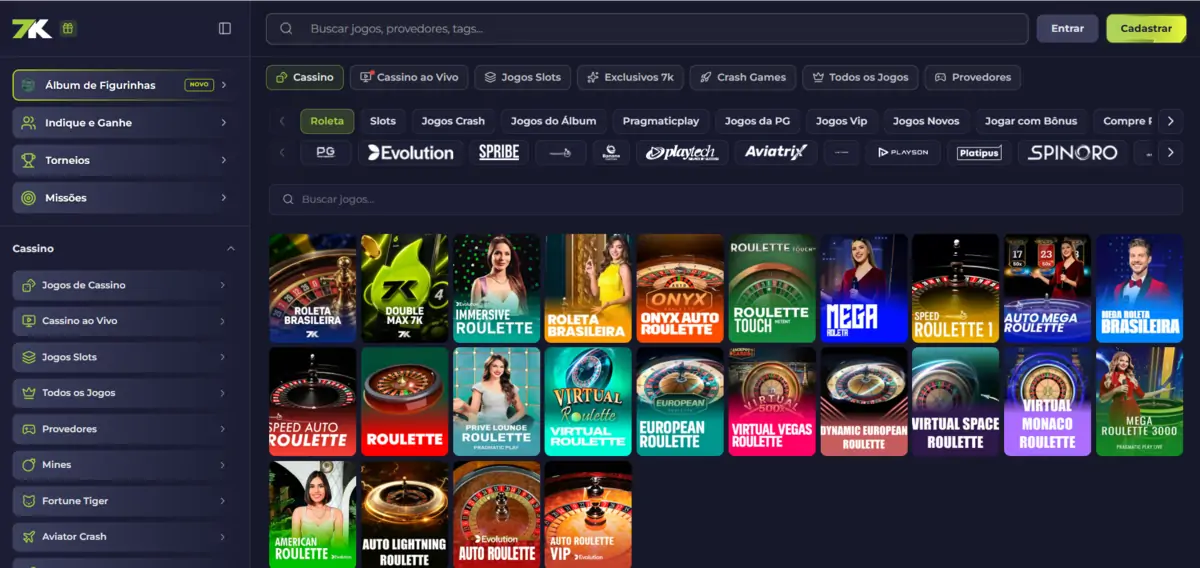Open Indique e Ganhe
1200x568 pixels.
coord(125,123)
